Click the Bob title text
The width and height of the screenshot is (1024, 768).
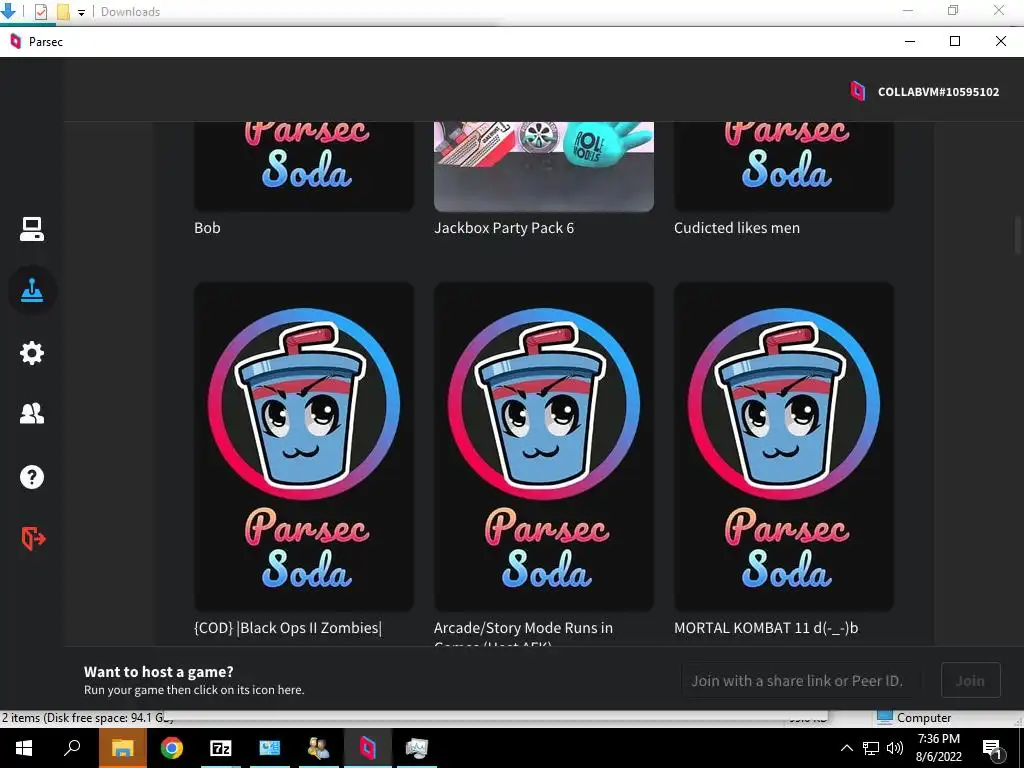[x=207, y=228]
